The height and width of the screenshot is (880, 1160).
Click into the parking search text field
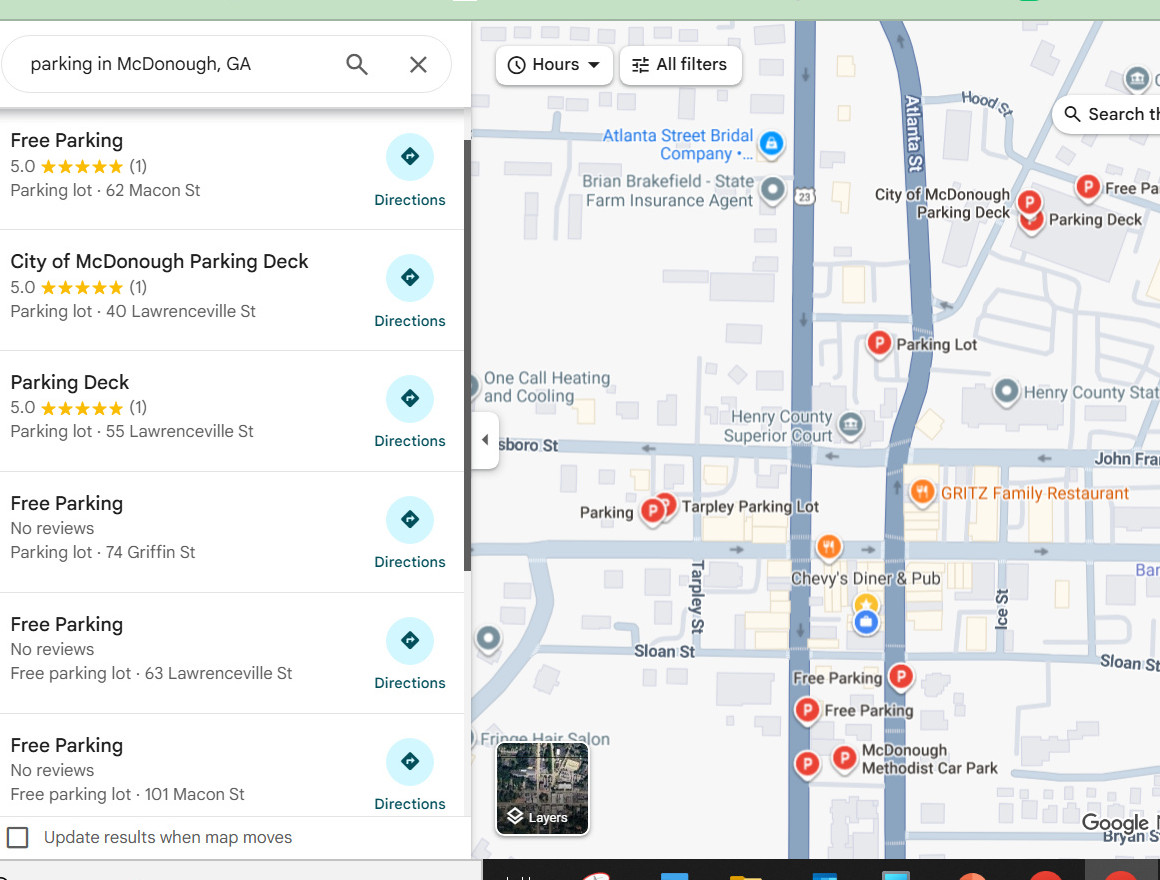coord(180,65)
